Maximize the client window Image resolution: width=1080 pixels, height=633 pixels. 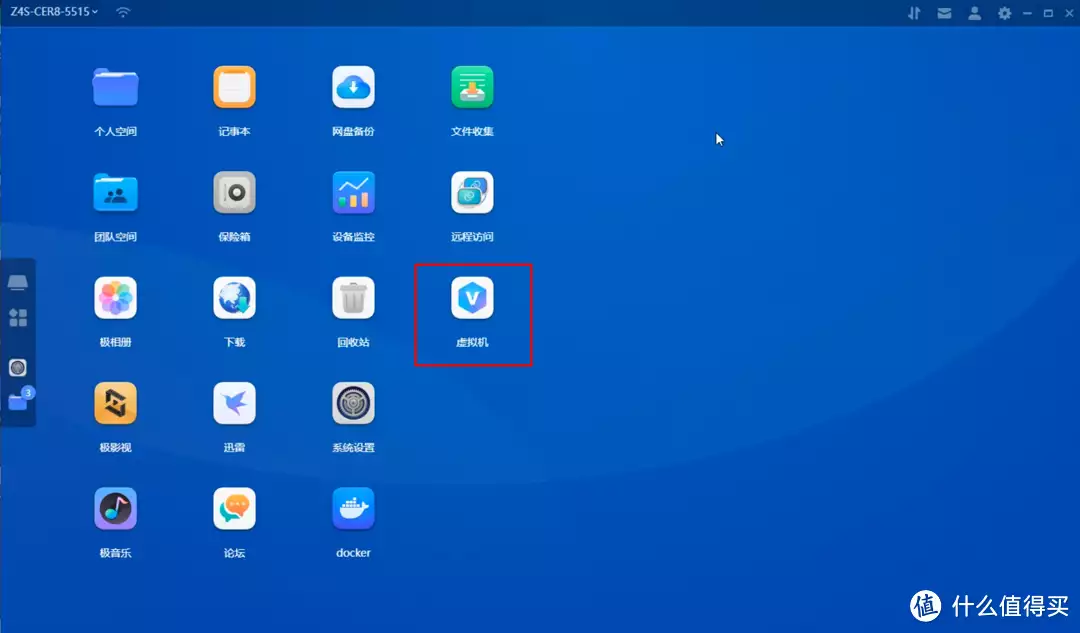1048,13
